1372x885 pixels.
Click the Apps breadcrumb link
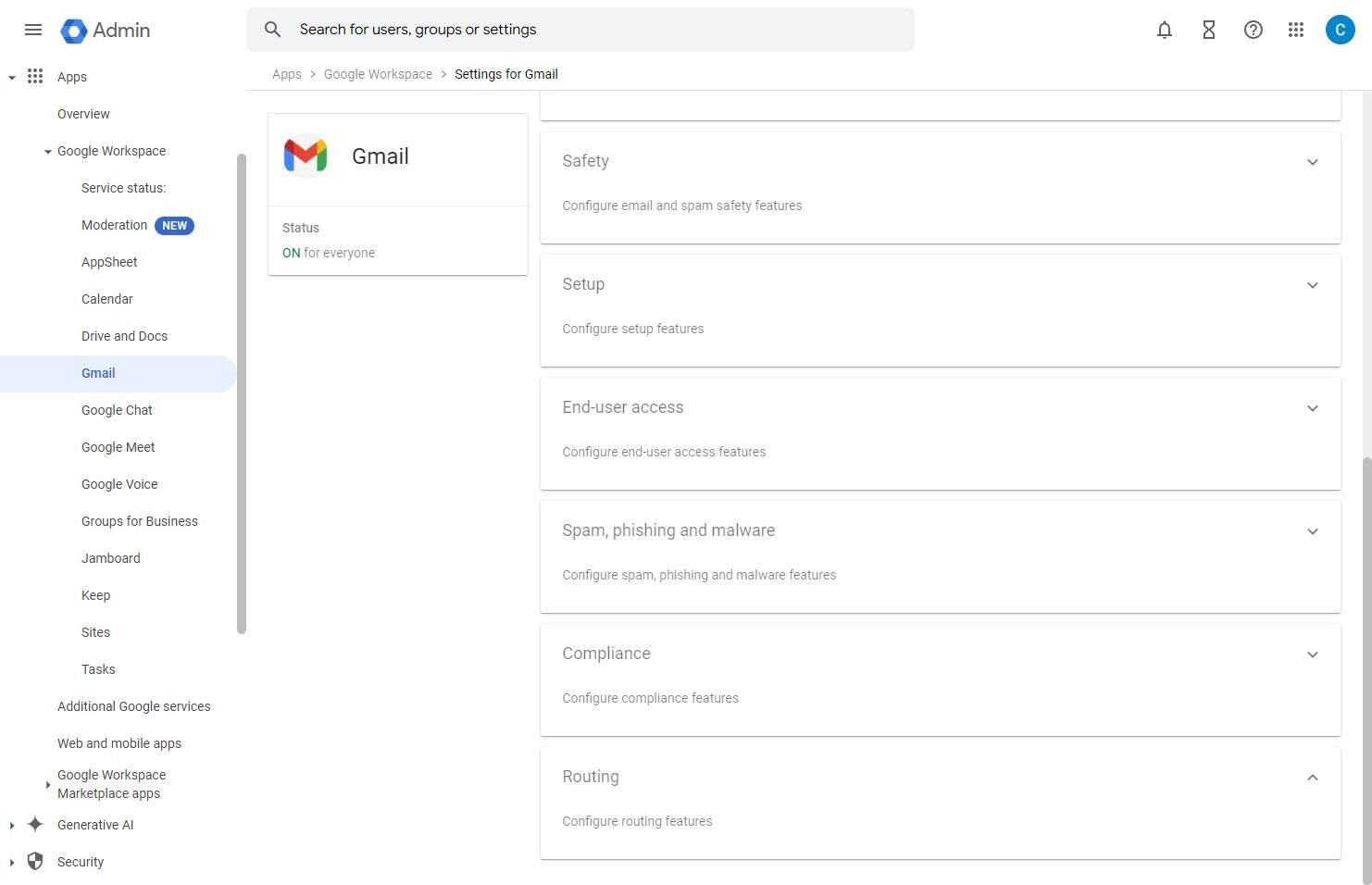point(286,74)
